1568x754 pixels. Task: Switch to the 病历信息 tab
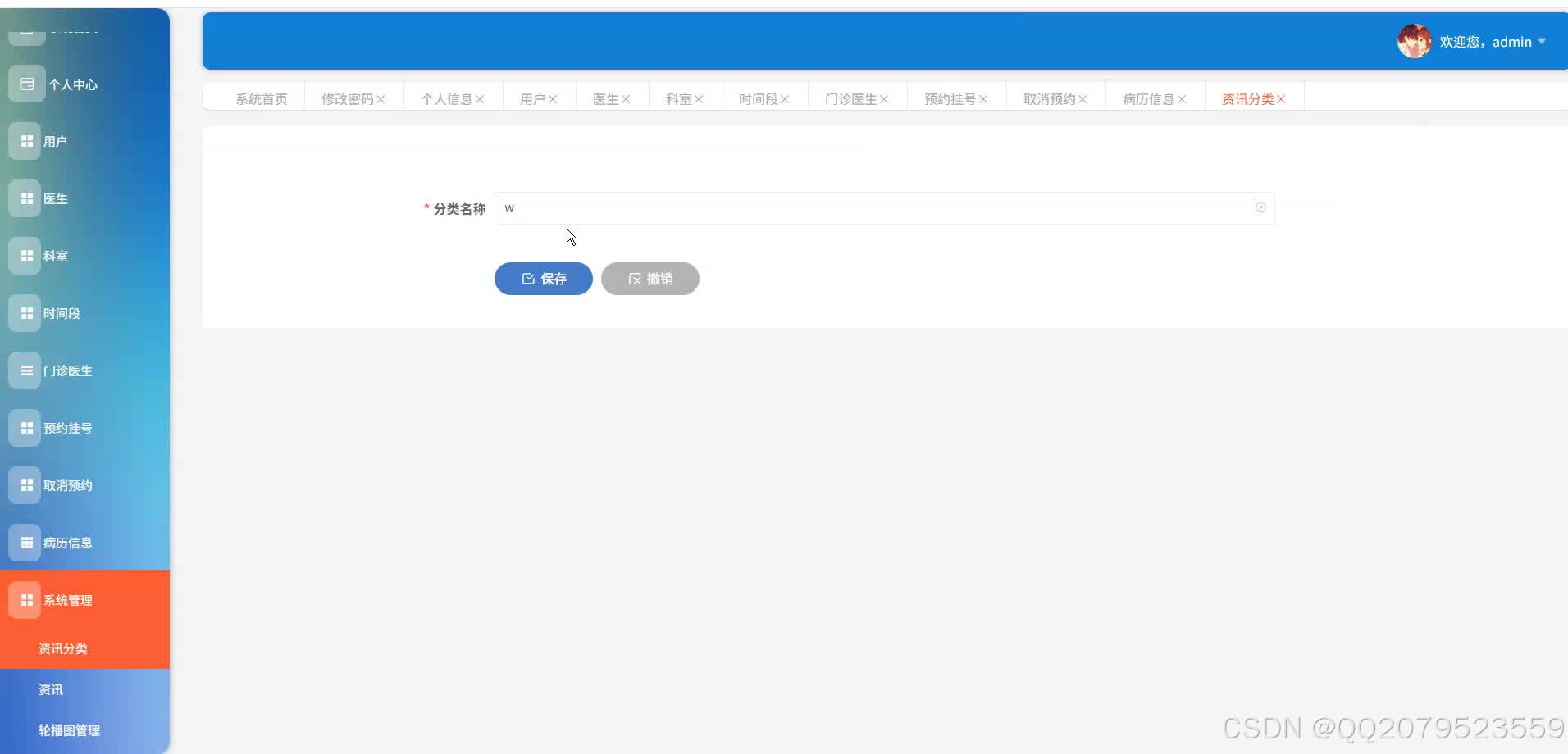tap(1148, 99)
